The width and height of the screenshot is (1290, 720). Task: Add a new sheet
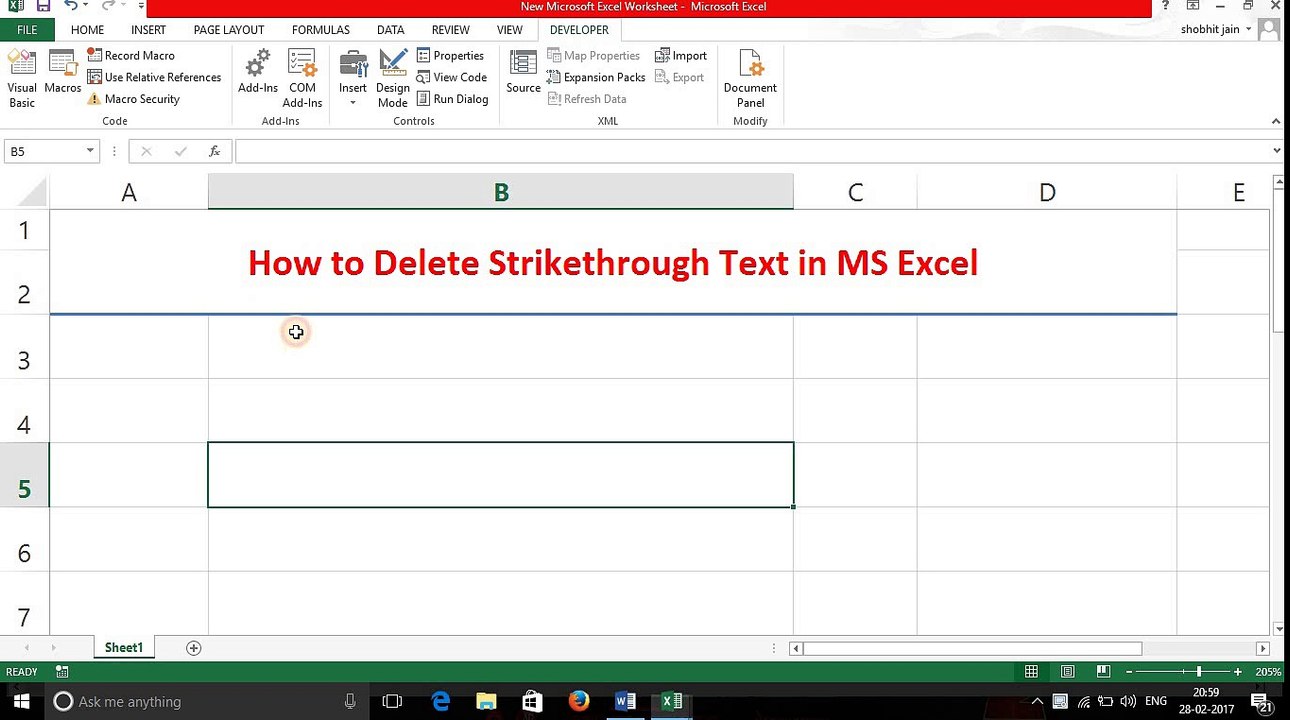tap(194, 648)
